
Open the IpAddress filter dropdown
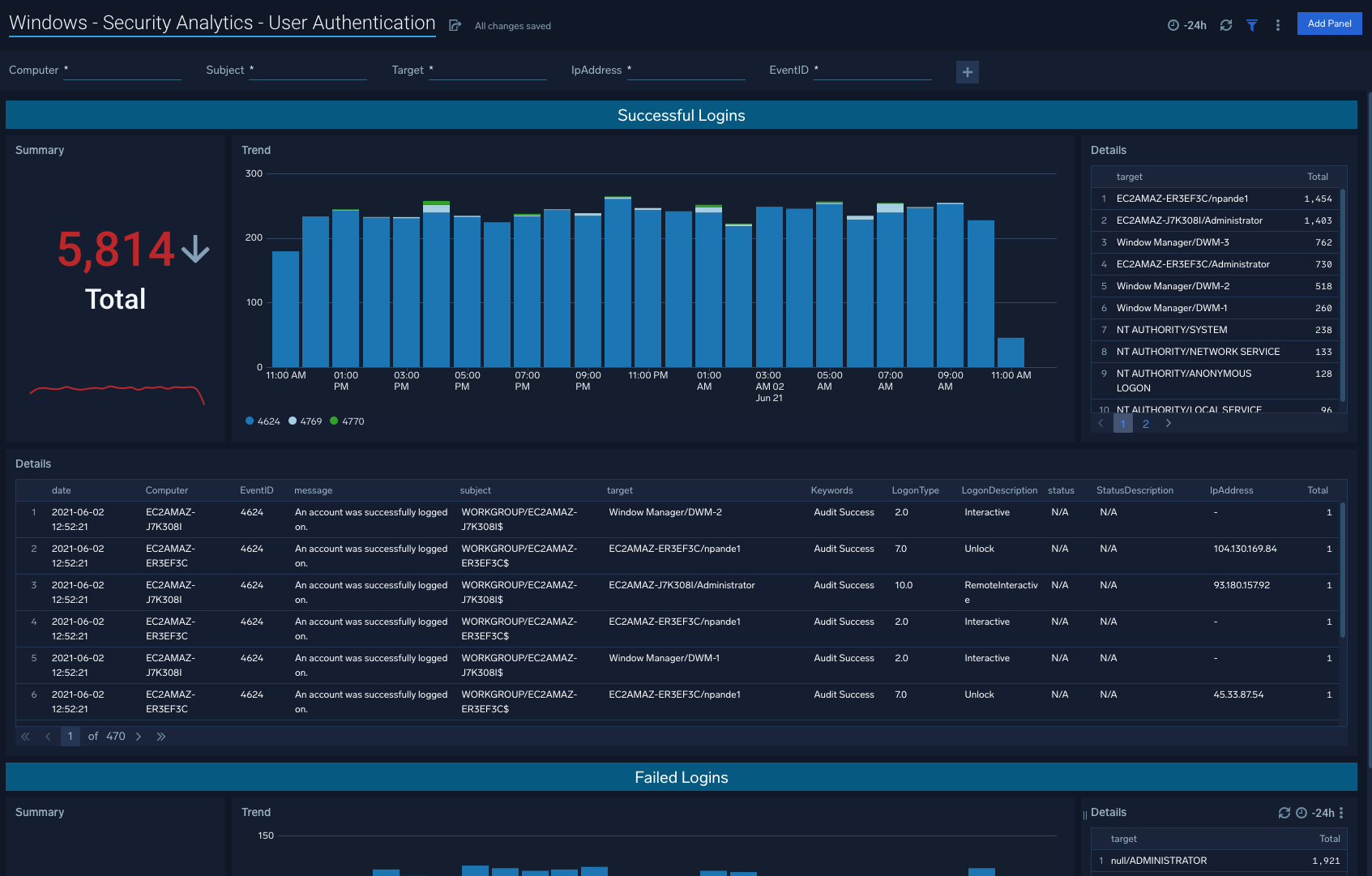coord(686,71)
